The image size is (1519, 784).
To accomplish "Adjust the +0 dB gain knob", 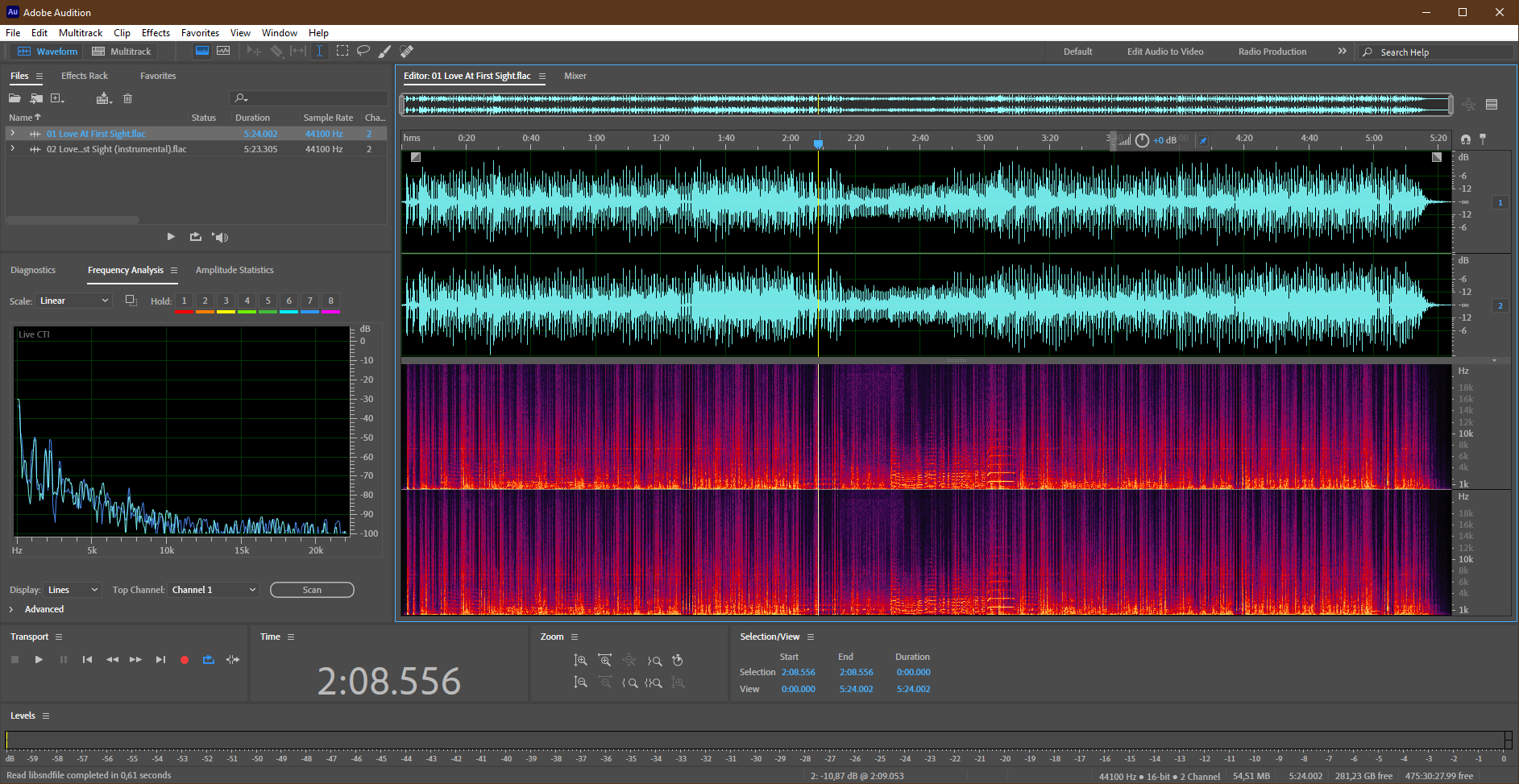I will point(1142,140).
